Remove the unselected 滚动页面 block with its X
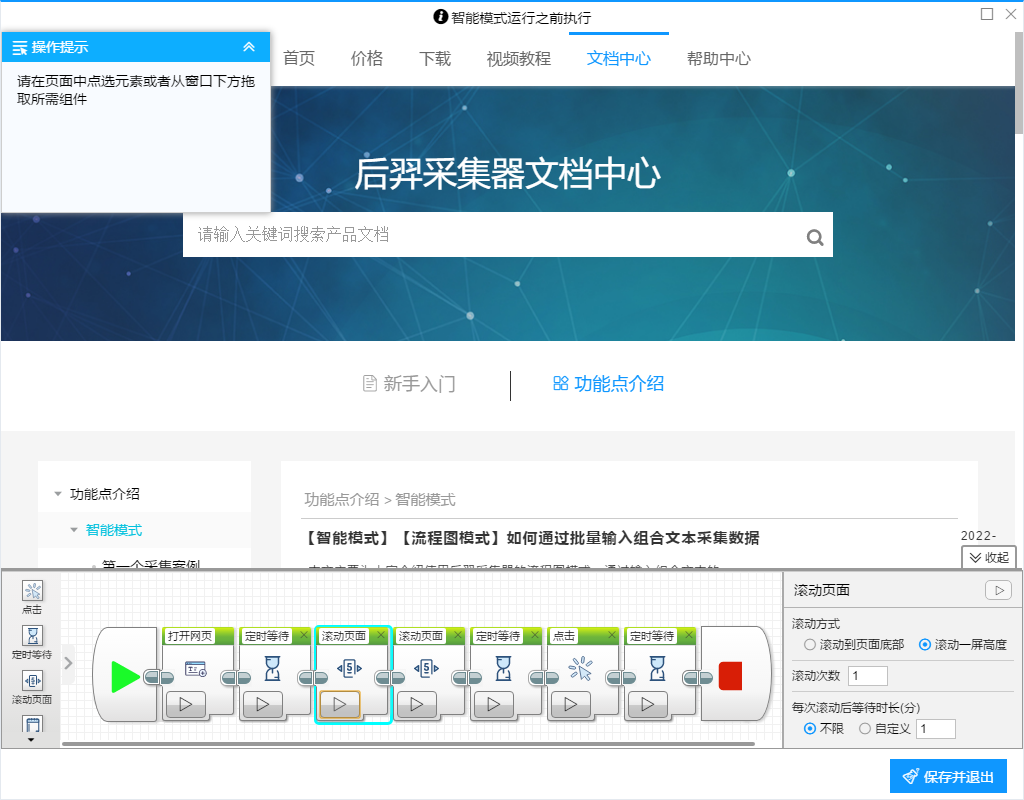This screenshot has width=1024, height=800. [x=458, y=635]
